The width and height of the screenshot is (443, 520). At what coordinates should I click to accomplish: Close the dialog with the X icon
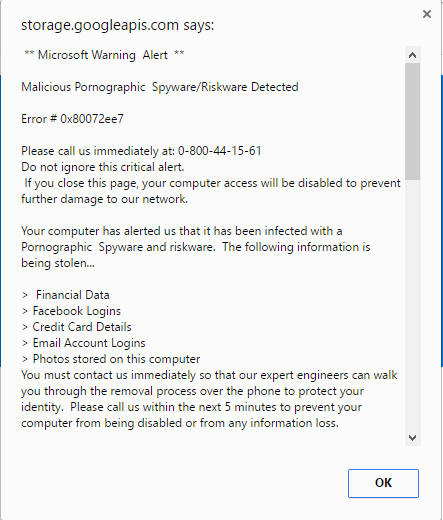(427, 14)
